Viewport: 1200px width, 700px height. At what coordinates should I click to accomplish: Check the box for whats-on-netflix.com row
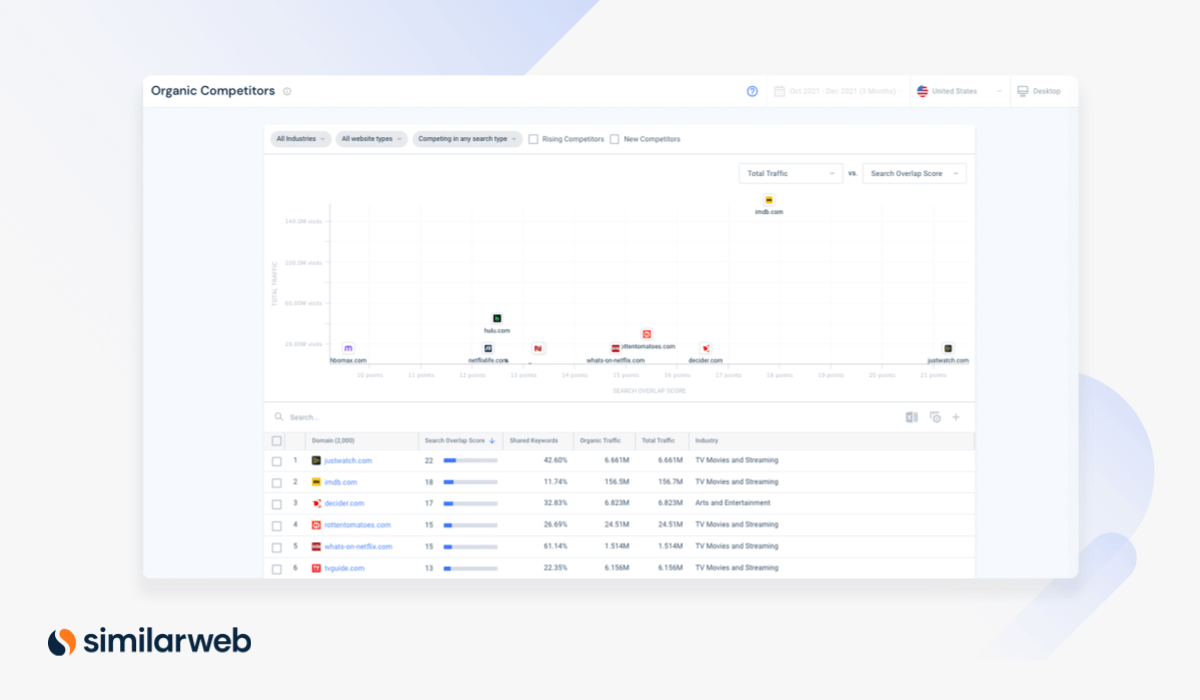277,547
